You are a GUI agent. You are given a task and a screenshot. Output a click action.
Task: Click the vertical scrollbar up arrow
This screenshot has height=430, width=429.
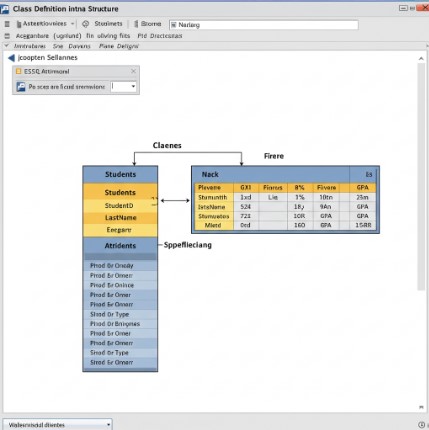coord(421,59)
